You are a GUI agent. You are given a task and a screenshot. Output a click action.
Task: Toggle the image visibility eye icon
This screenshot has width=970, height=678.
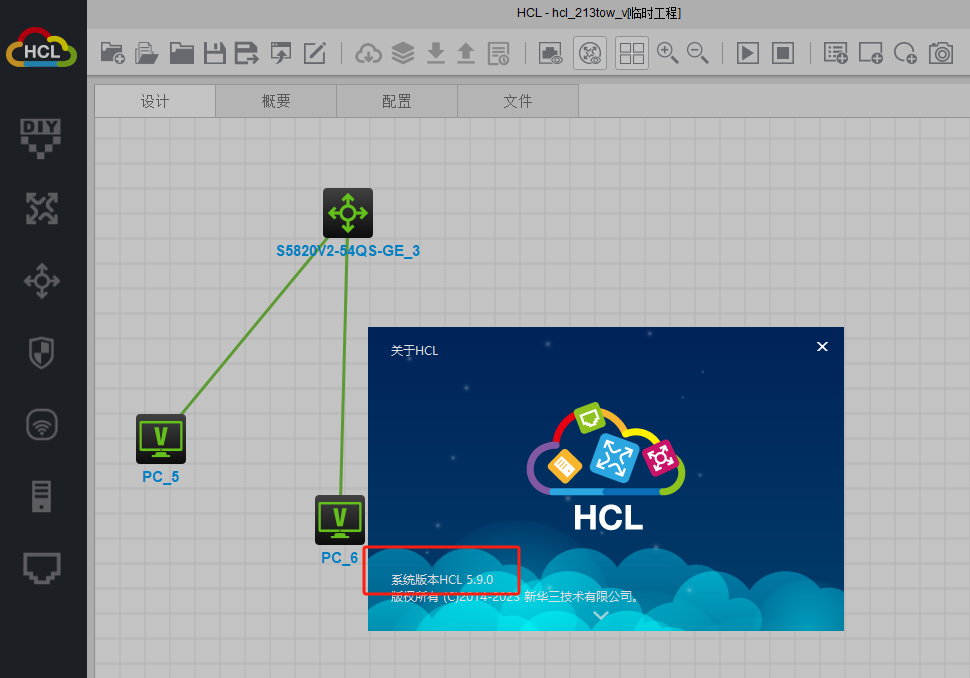[551, 53]
